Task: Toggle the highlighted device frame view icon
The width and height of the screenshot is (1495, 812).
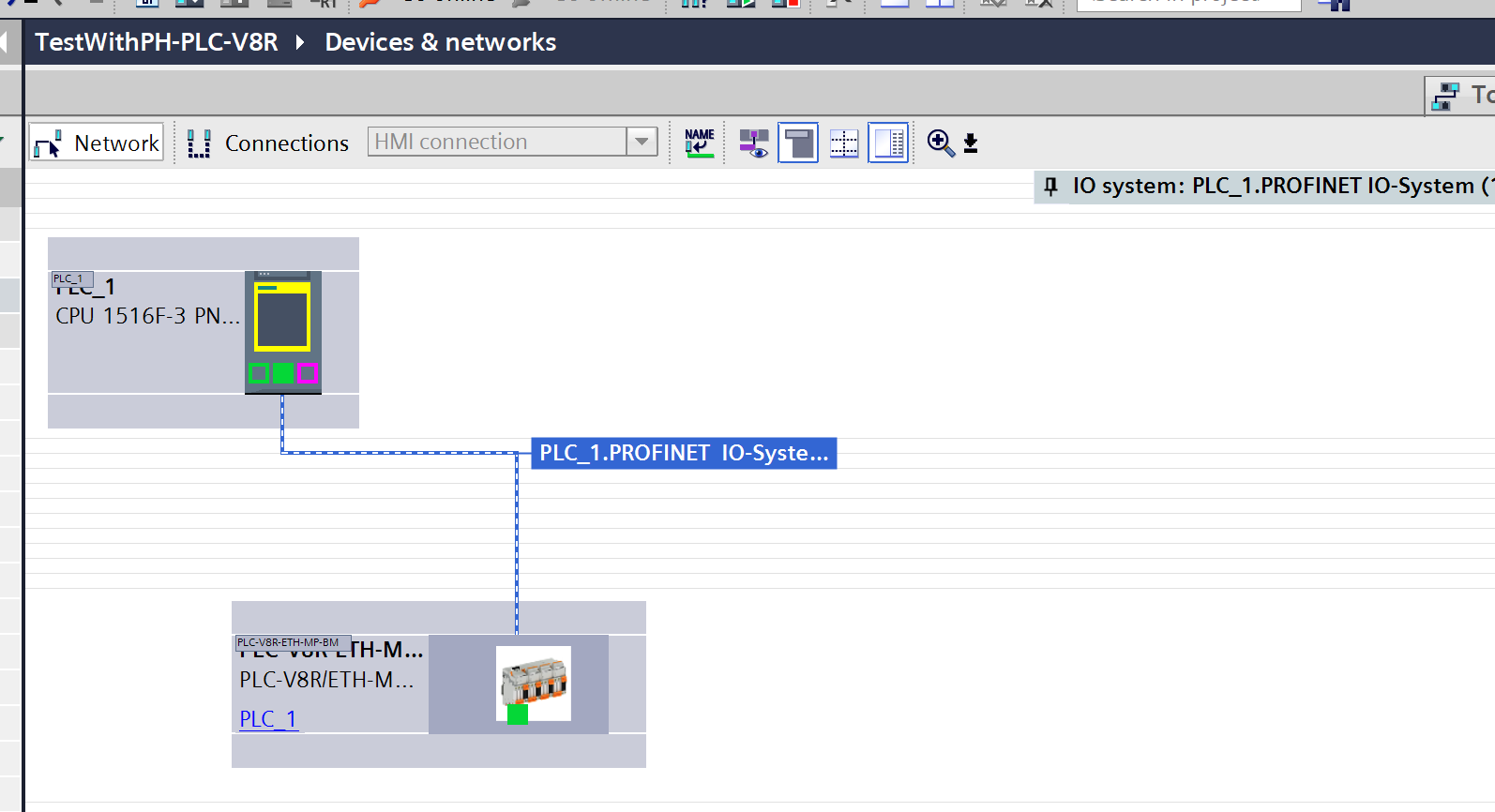Action: (x=798, y=143)
